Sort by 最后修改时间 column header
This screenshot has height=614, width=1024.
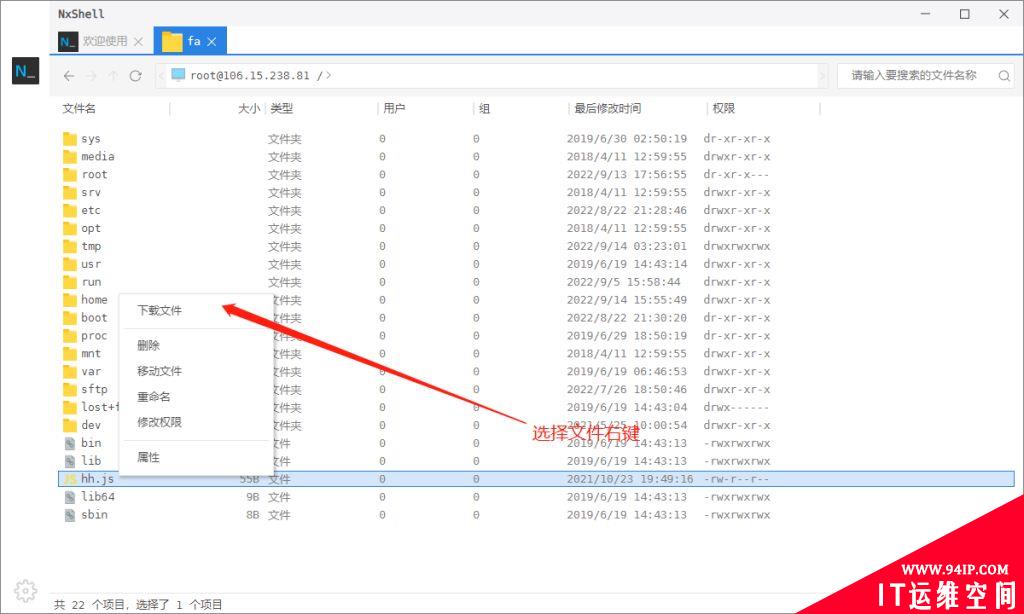pyautogui.click(x=607, y=108)
